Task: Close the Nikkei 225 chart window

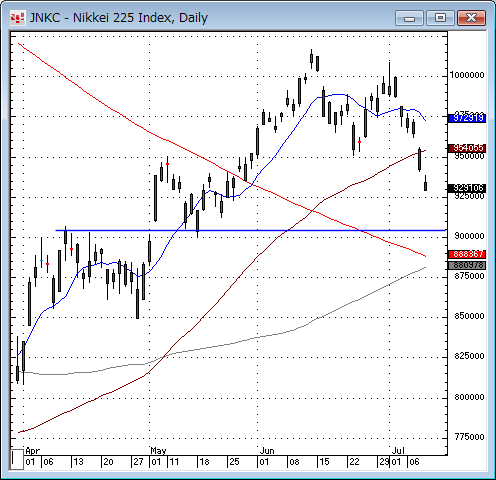Action: [471, 18]
